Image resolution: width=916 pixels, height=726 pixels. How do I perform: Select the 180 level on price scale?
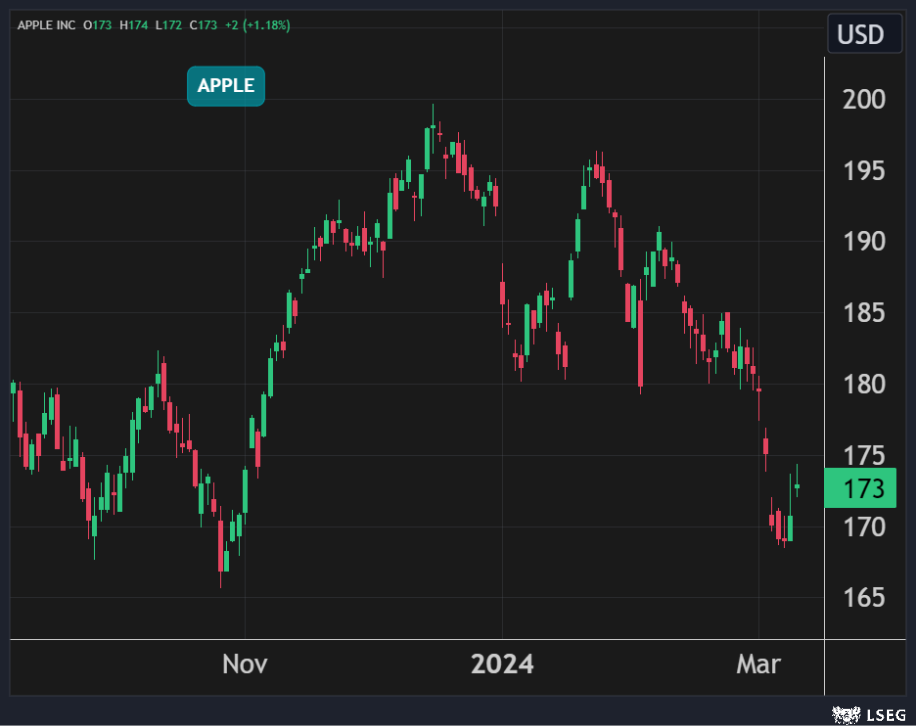tap(864, 384)
